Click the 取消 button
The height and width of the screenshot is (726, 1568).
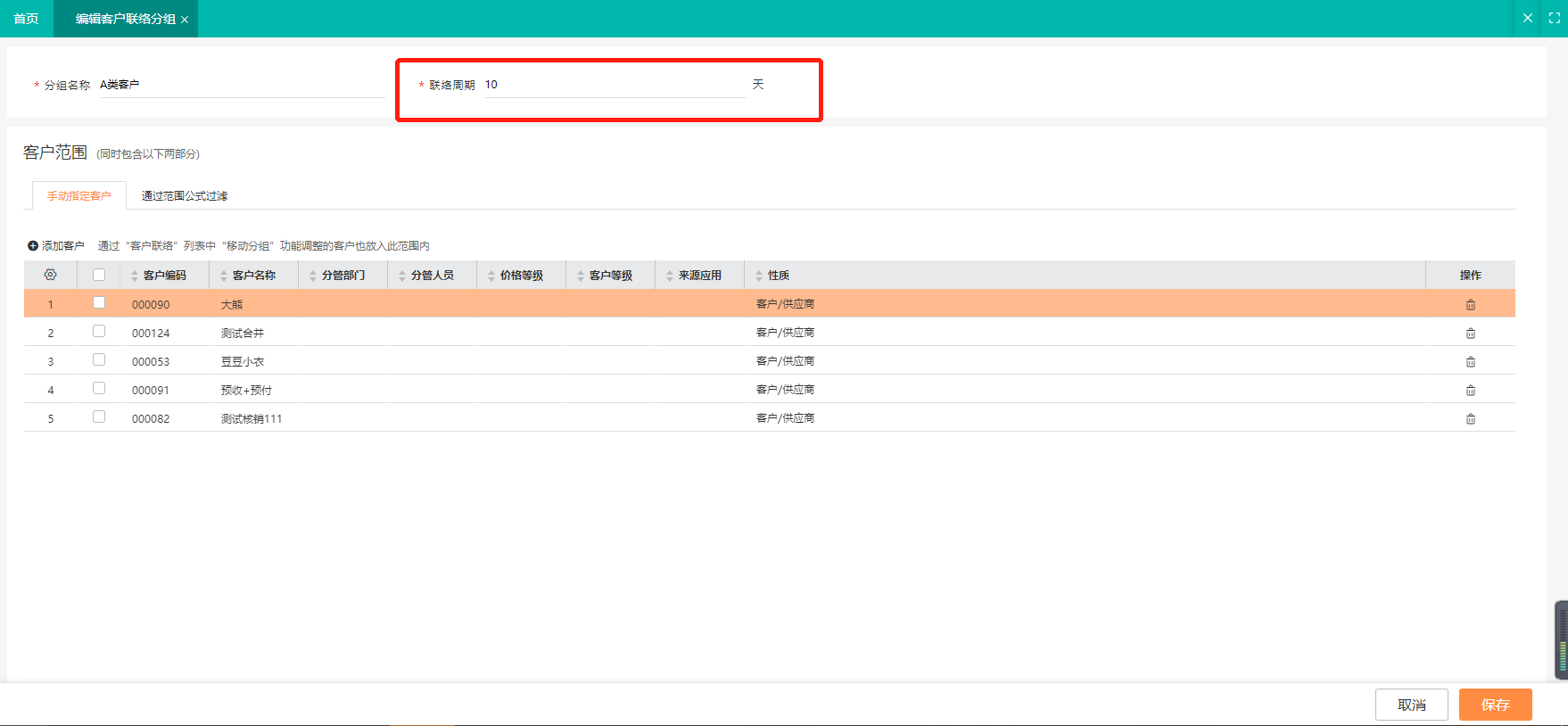[1411, 705]
